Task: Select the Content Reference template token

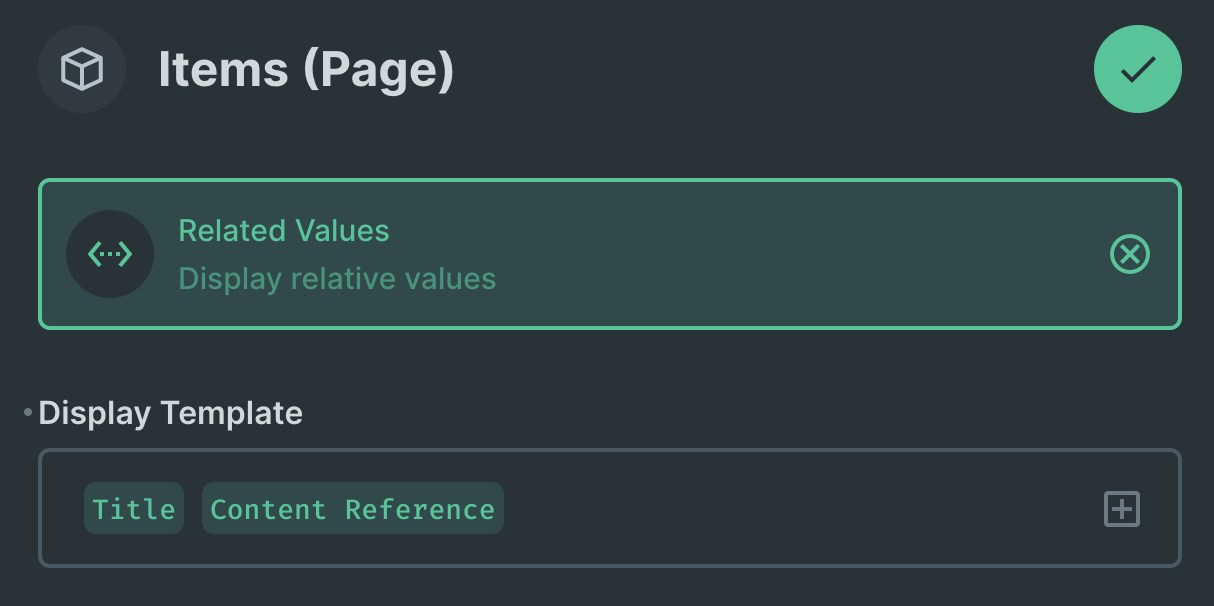Action: 352,508
